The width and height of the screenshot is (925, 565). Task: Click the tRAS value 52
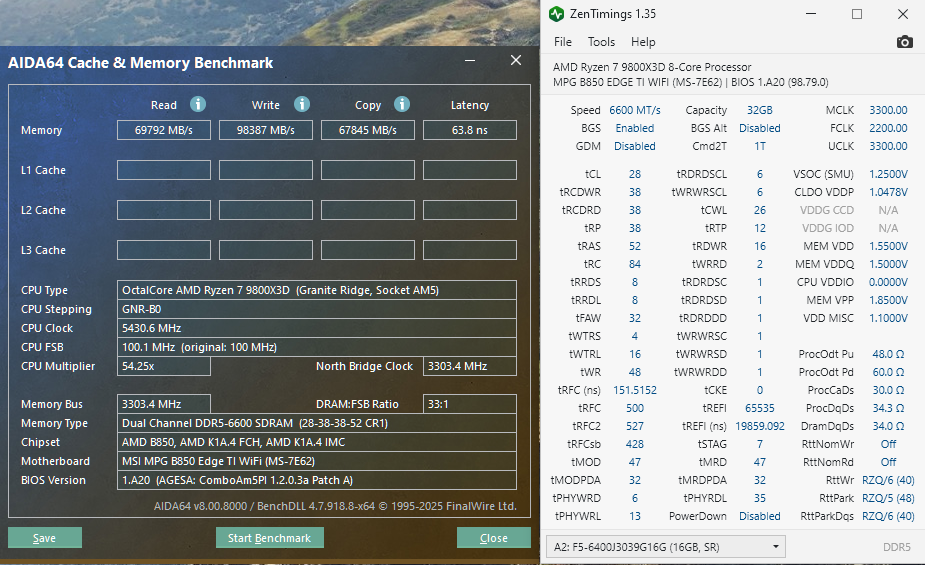click(635, 246)
